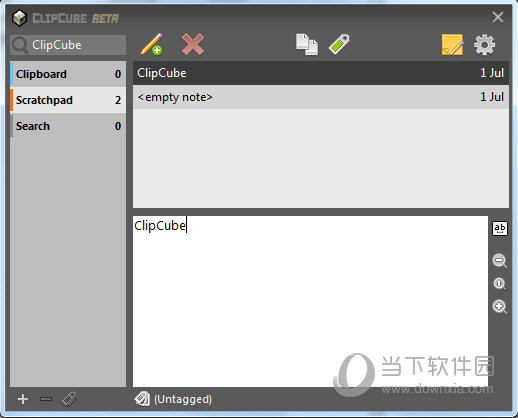Click the zoom in magnifier icon
This screenshot has height=418, width=518.
pos(500,306)
